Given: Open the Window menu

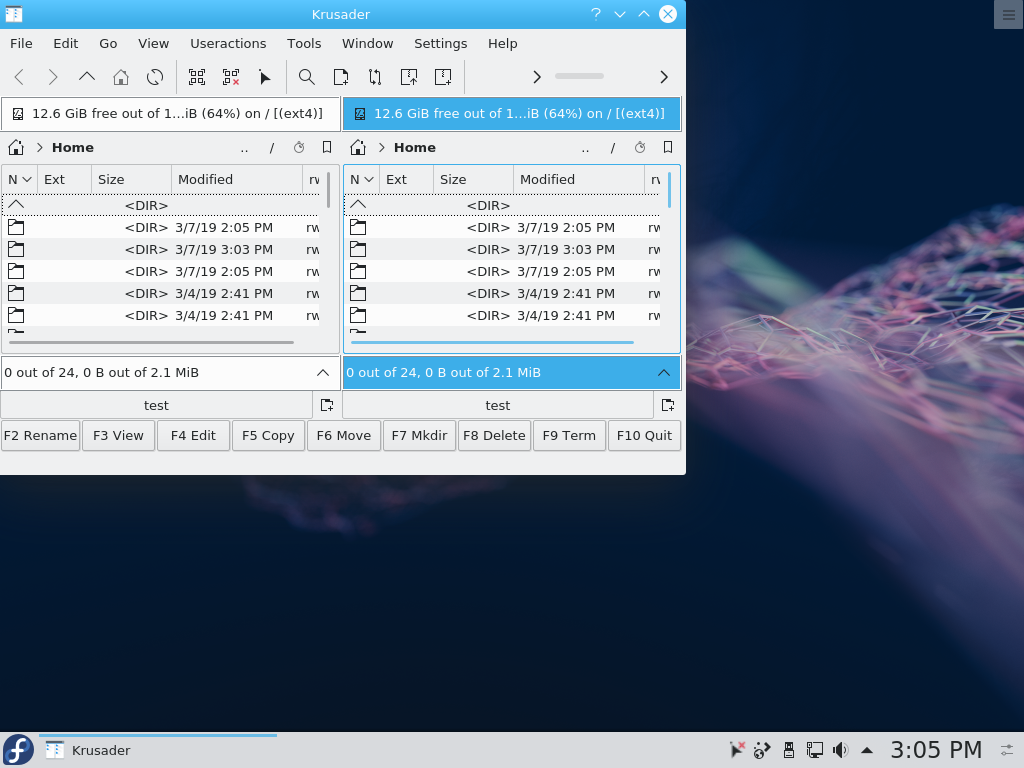Looking at the screenshot, I should (368, 44).
